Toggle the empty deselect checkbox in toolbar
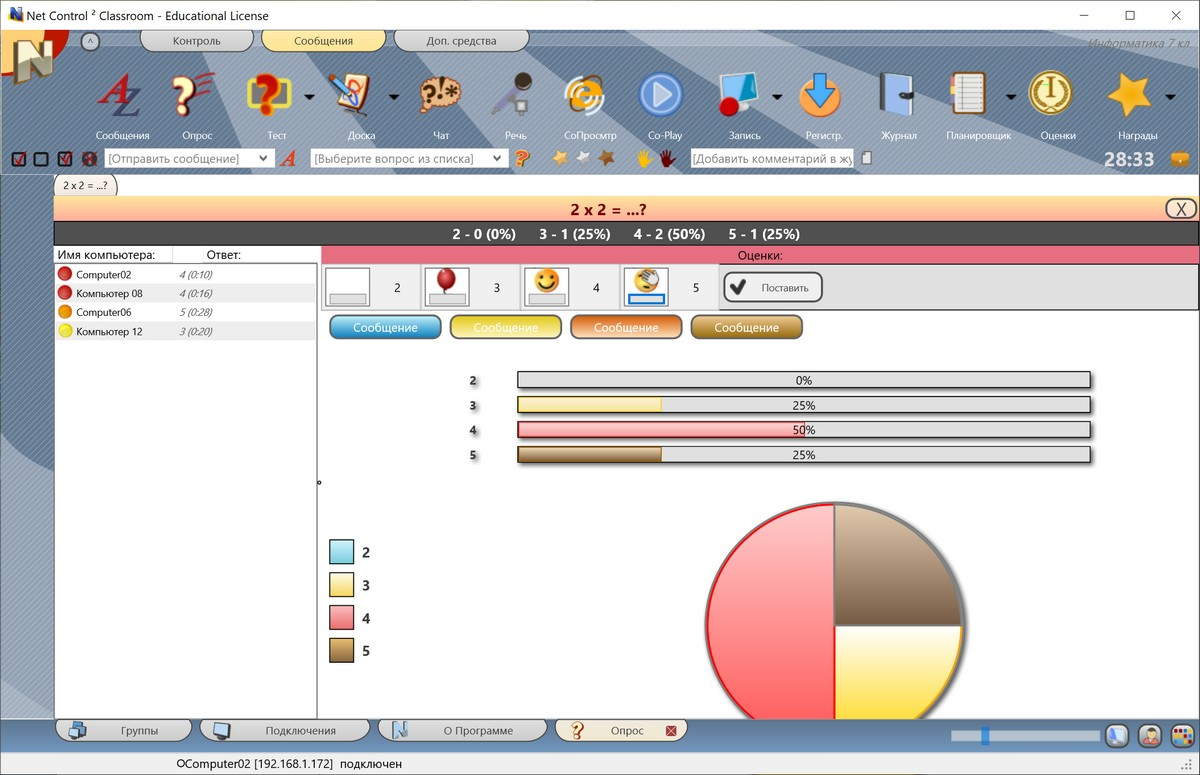The width and height of the screenshot is (1200, 775). point(41,159)
